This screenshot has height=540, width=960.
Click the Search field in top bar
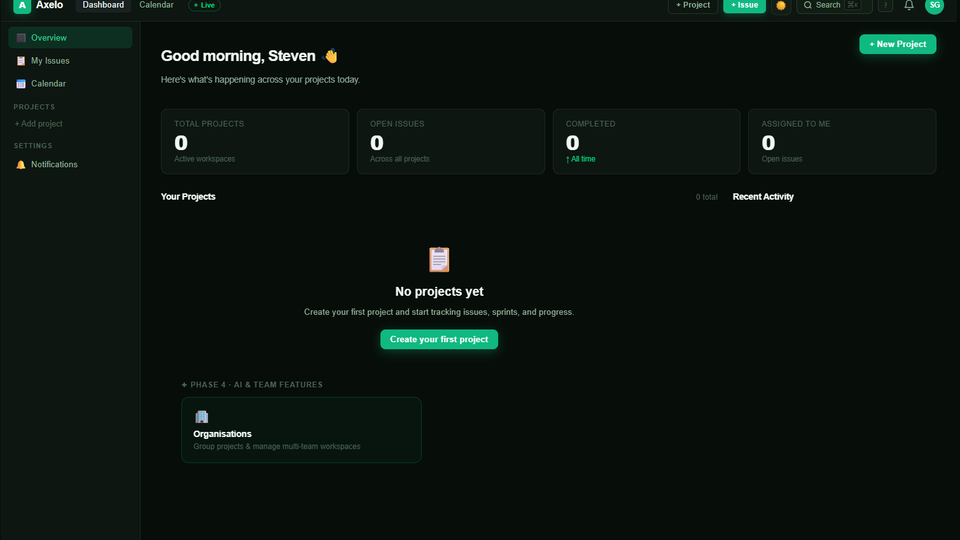[833, 5]
